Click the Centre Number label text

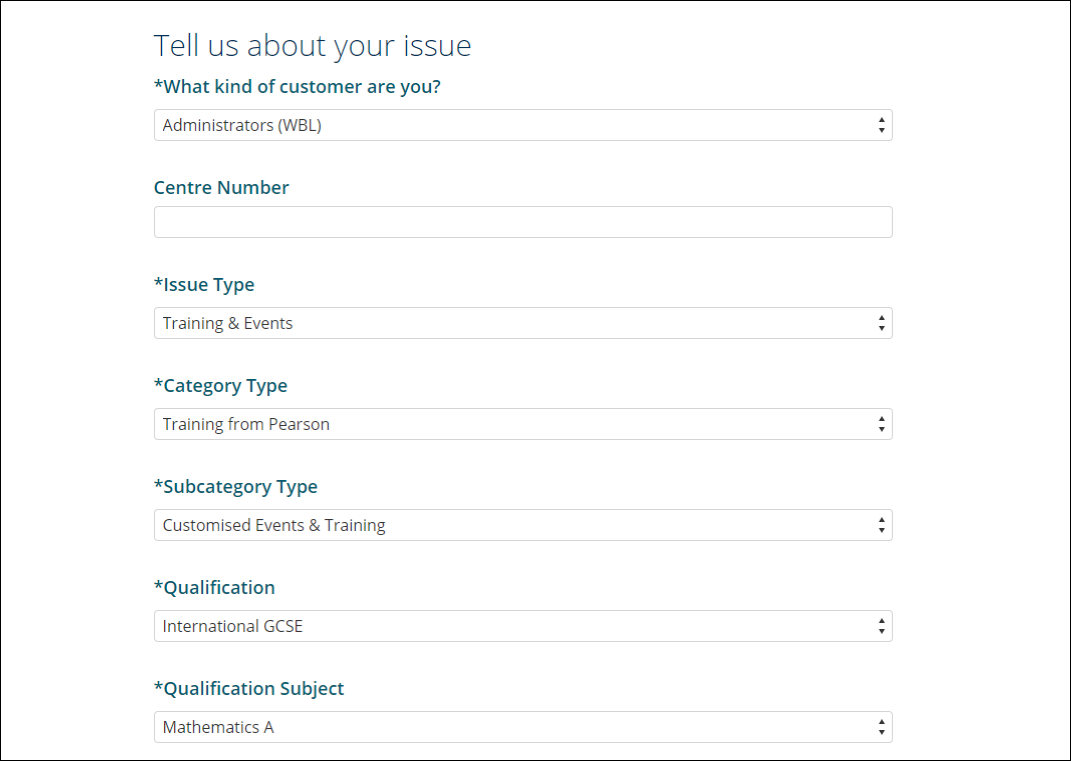point(221,187)
